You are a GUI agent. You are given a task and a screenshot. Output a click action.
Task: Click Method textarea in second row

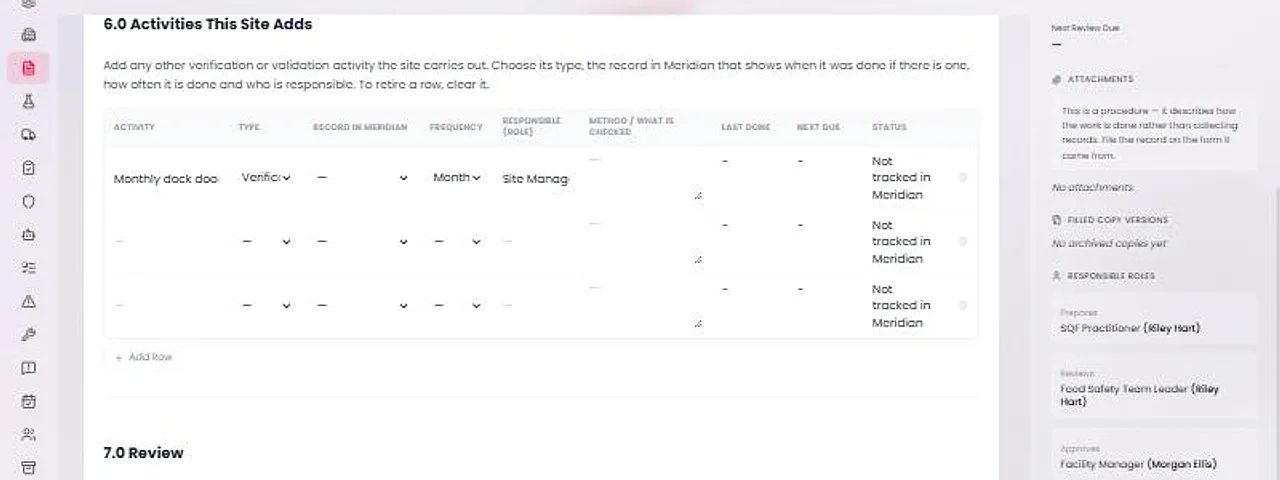pos(645,241)
